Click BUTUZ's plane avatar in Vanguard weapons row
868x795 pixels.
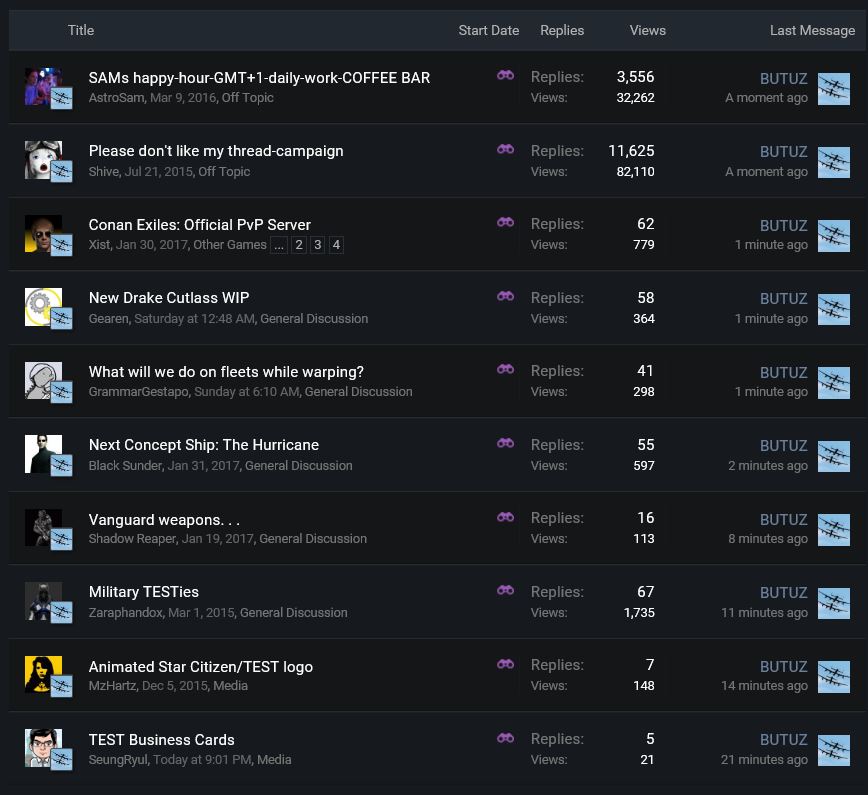tap(833, 529)
